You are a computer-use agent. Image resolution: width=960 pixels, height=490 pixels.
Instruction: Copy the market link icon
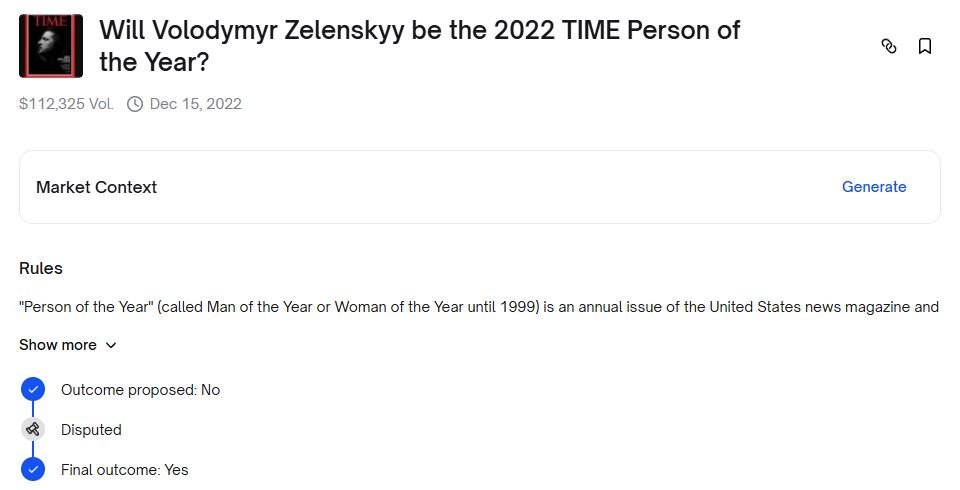888,46
